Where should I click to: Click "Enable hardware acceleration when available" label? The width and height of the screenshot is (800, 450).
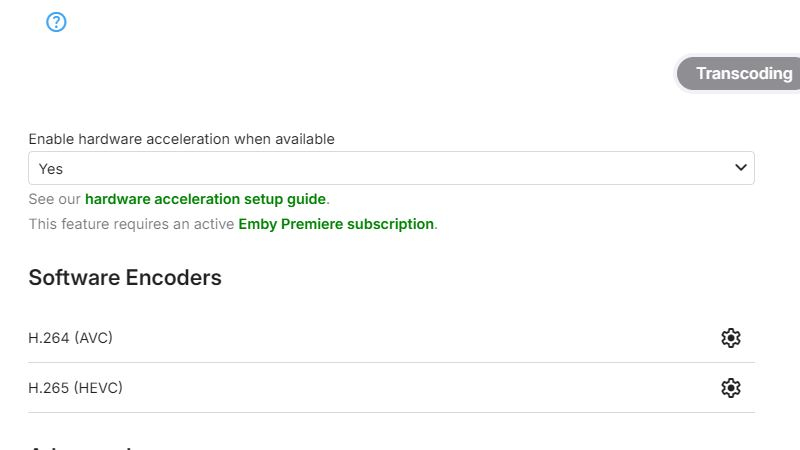pos(181,139)
